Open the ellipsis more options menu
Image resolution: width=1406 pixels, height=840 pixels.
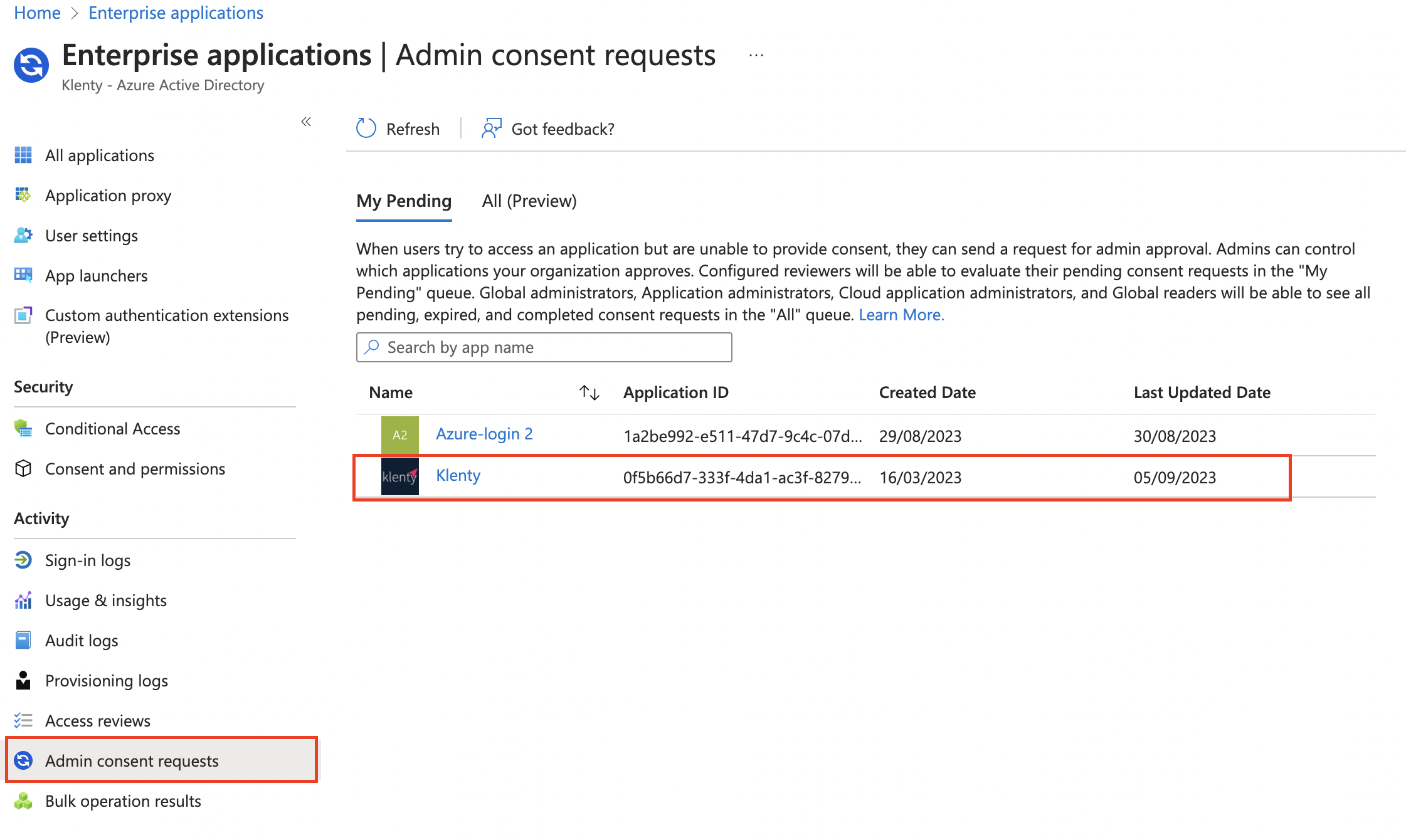tap(756, 55)
